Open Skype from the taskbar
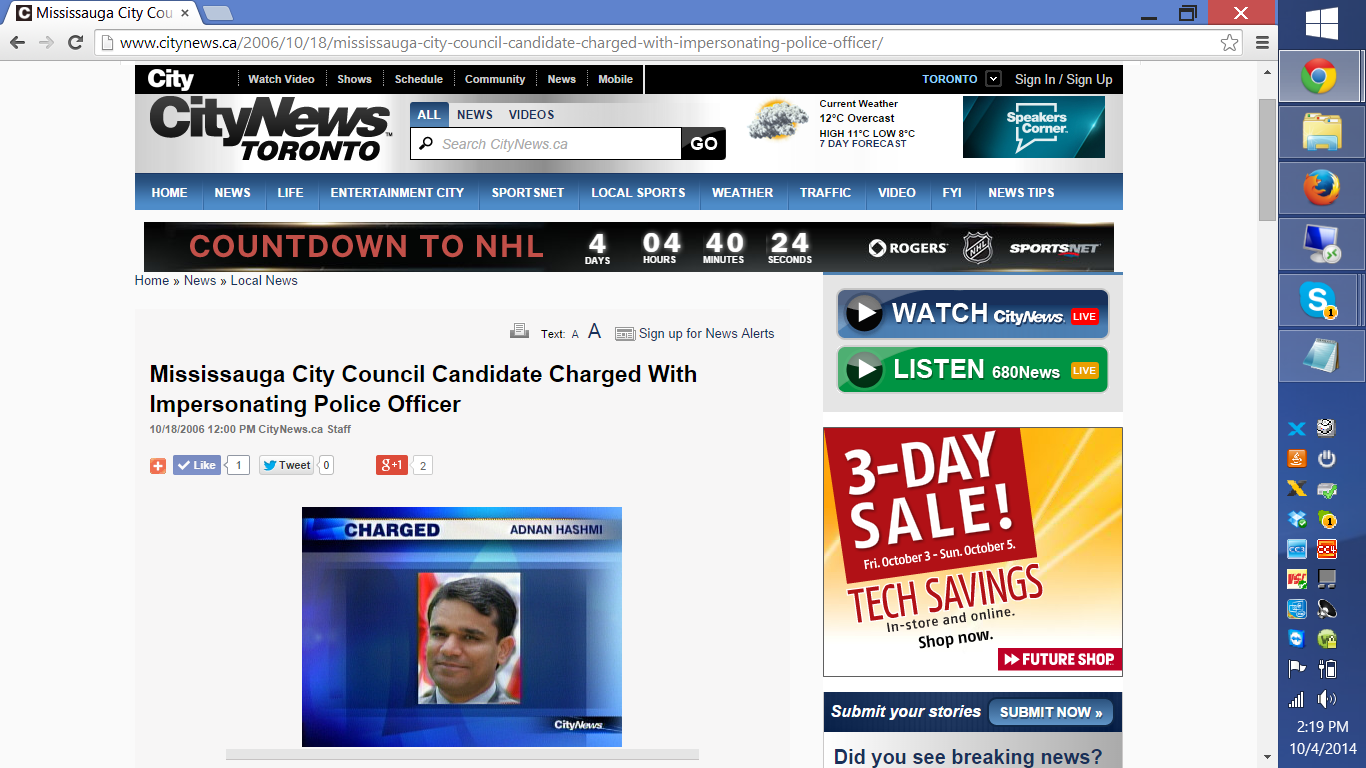This screenshot has width=1366, height=768. click(1319, 300)
